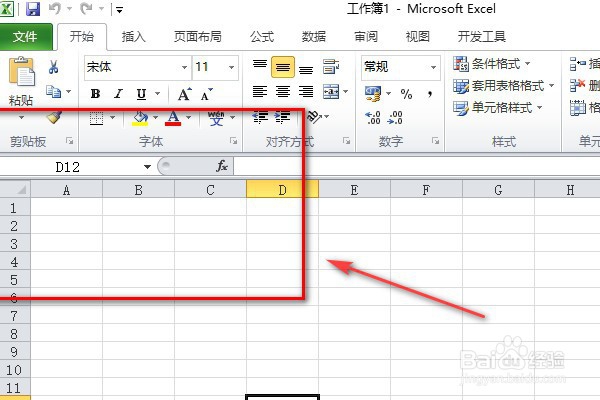Open the 数字 group dialog launcher

pos(435,141)
